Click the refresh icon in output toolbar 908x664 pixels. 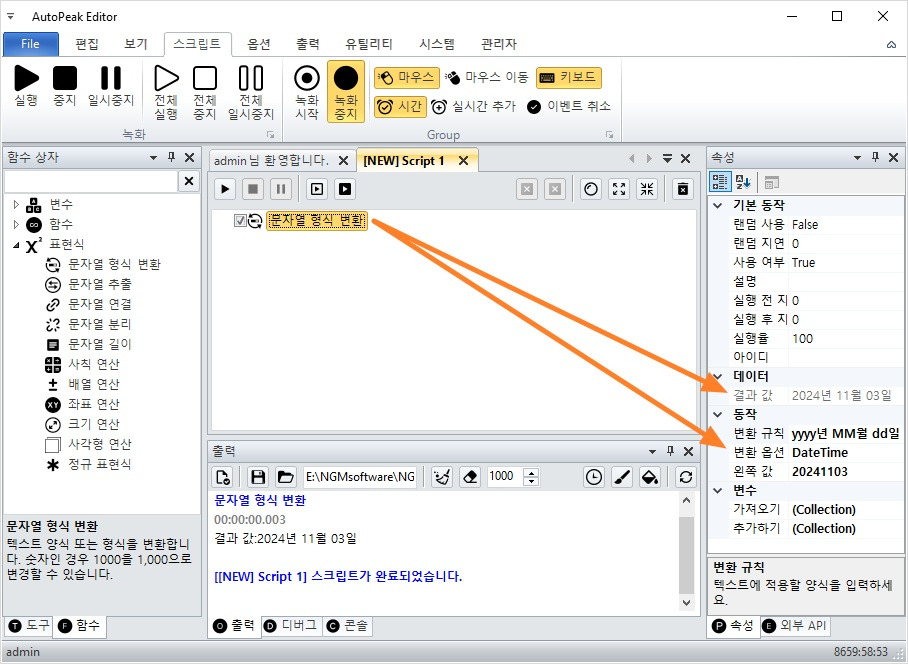[x=686, y=477]
